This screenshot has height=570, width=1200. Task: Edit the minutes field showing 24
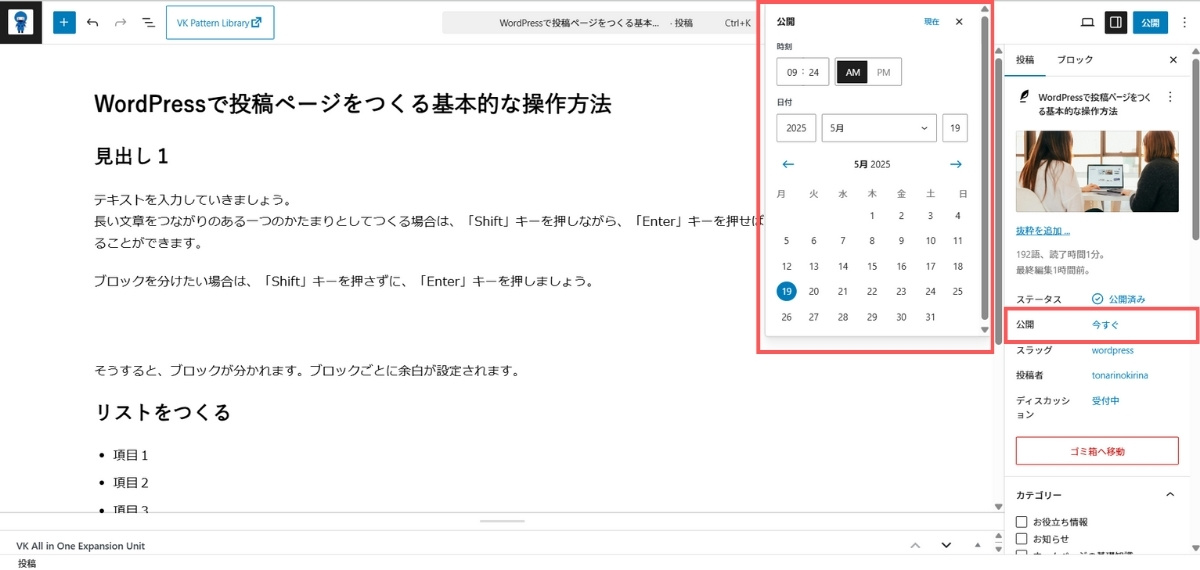pyautogui.click(x=815, y=72)
